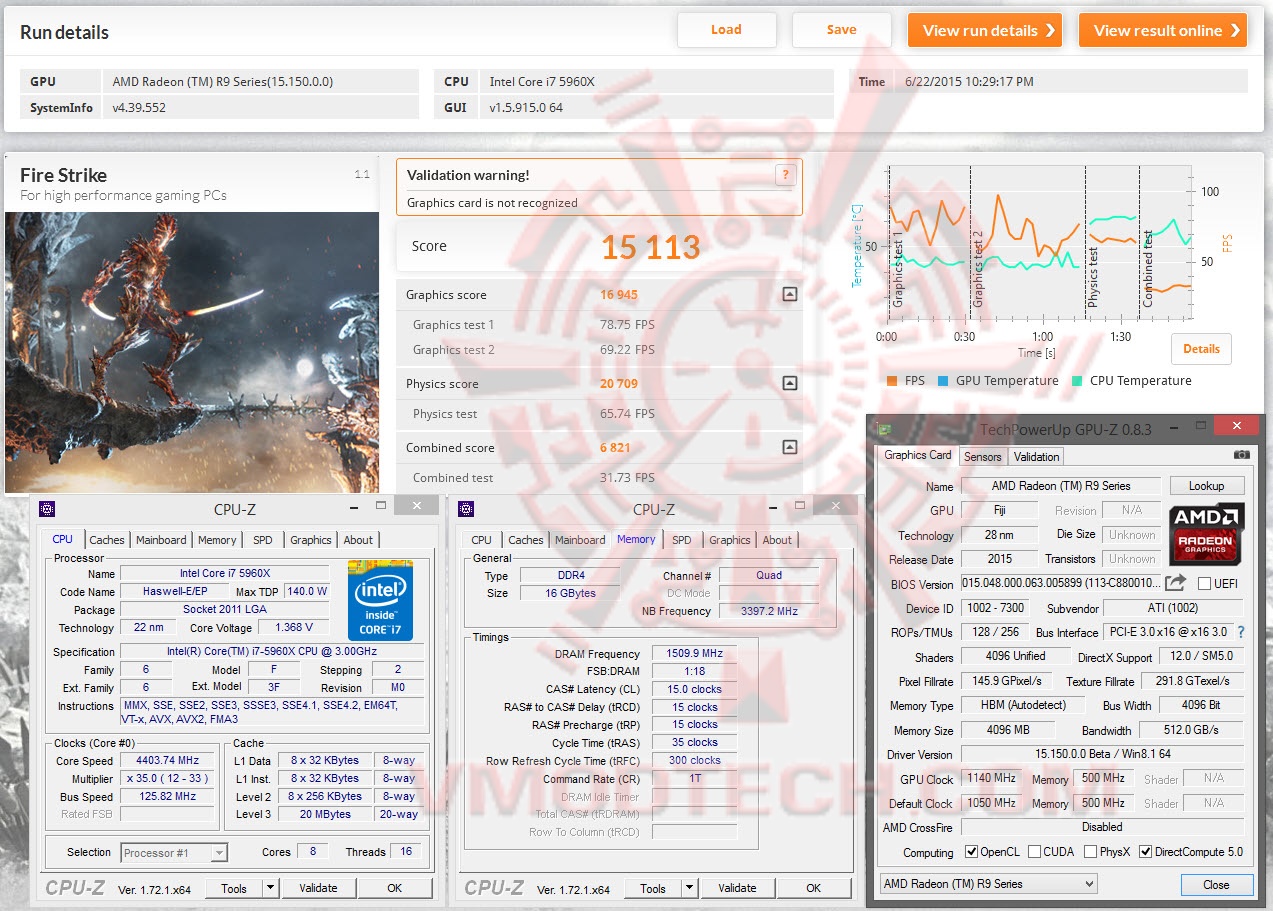Click the Memory CPU-Z window title icon

click(x=465, y=509)
